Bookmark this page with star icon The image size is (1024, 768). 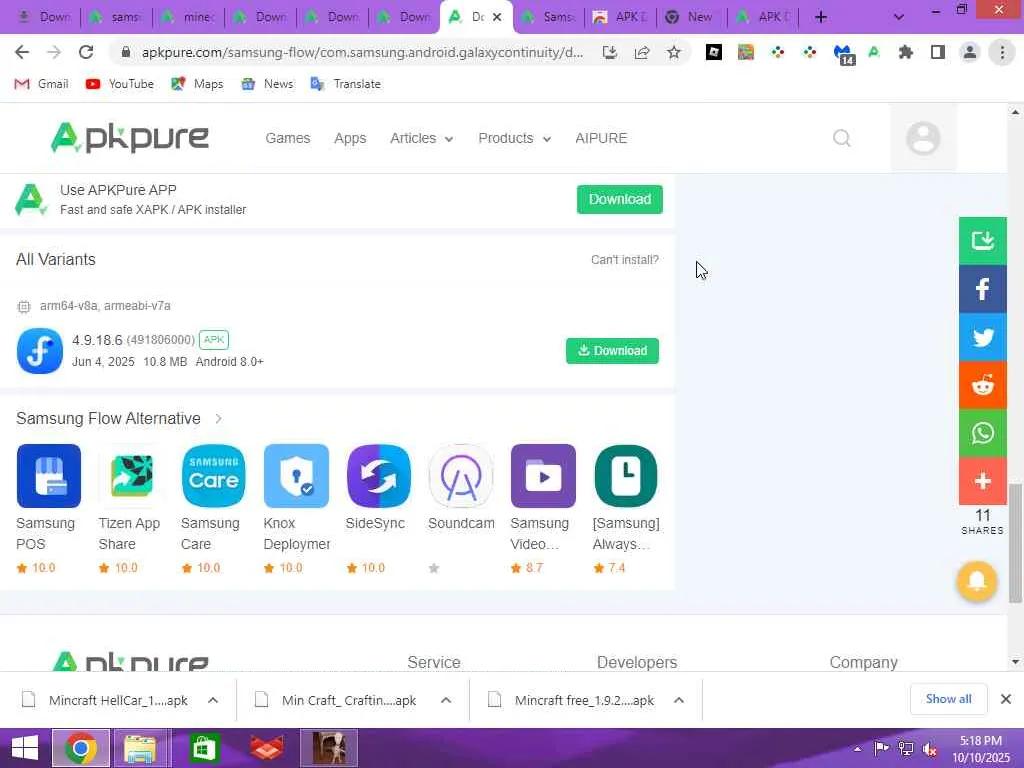click(673, 52)
